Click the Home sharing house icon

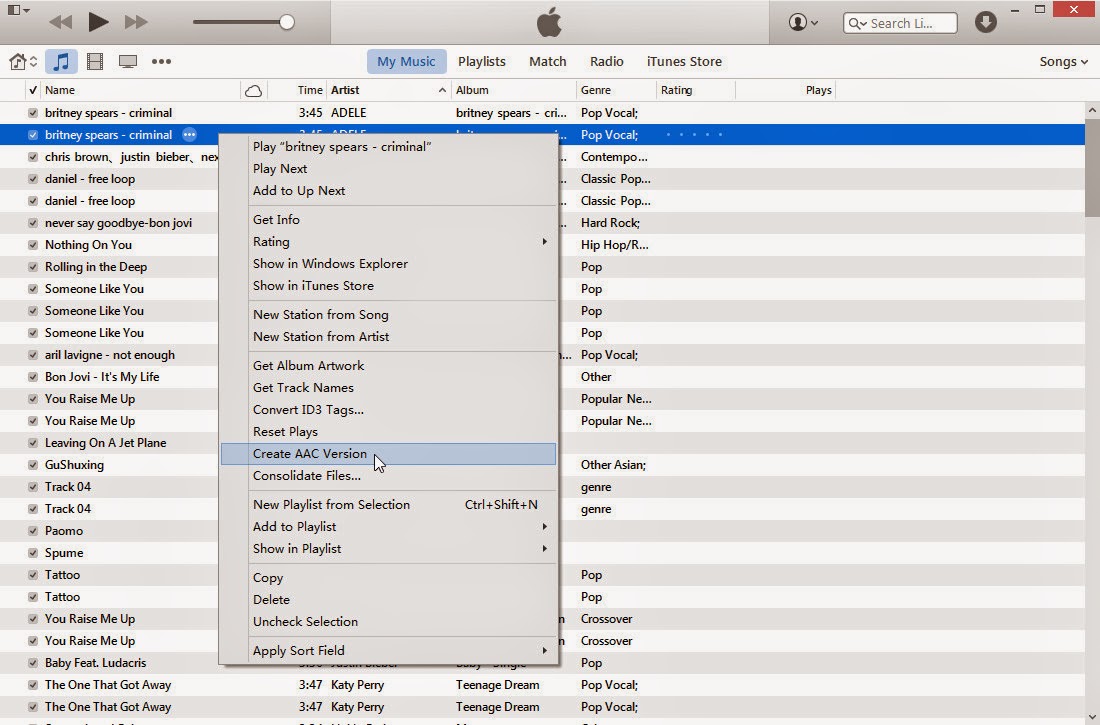18,62
